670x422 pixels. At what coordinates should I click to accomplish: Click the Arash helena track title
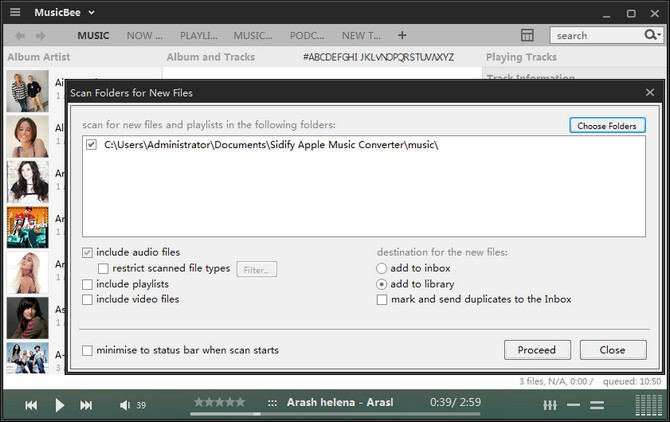pos(340,402)
